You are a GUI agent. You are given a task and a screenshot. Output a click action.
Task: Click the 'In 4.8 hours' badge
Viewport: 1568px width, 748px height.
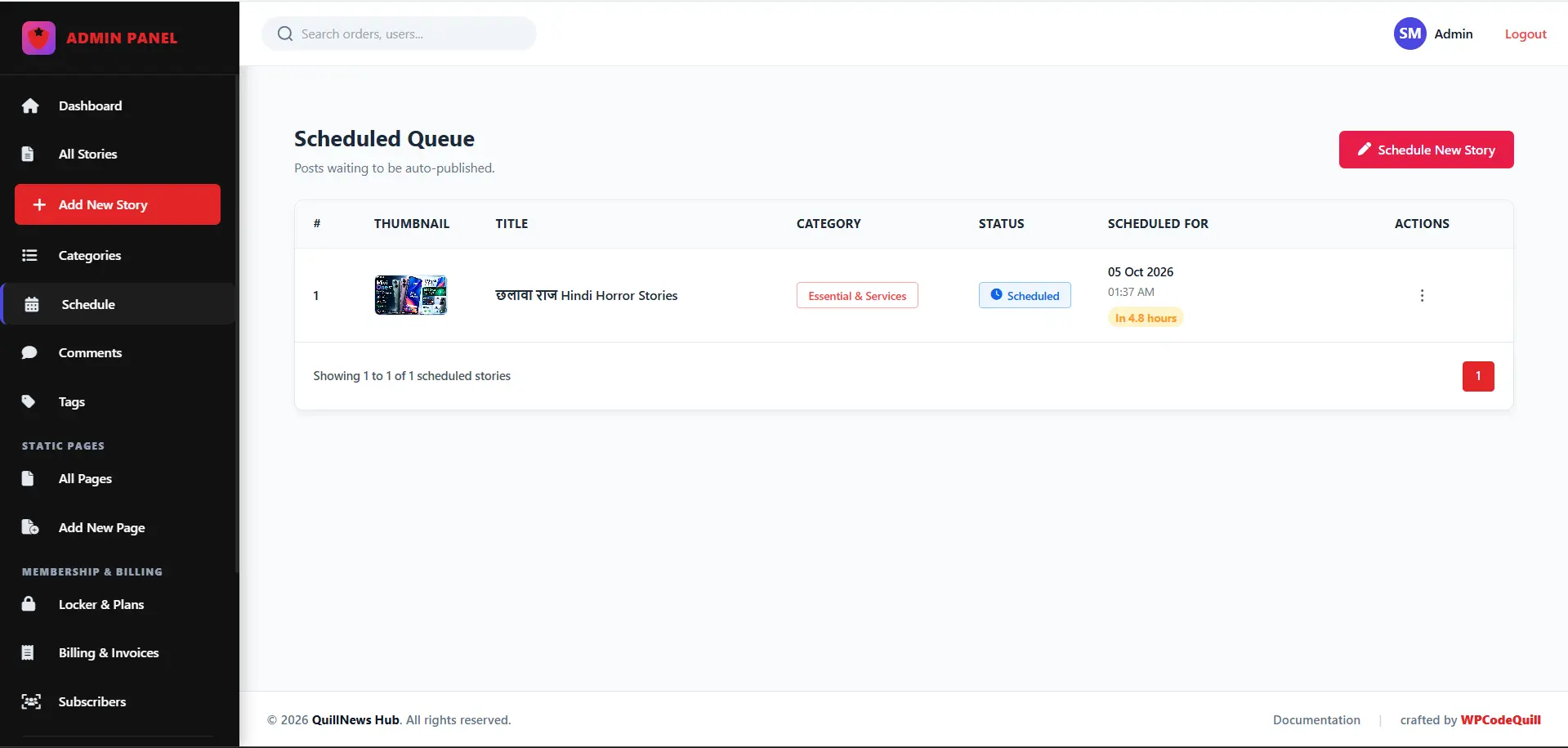coord(1146,317)
